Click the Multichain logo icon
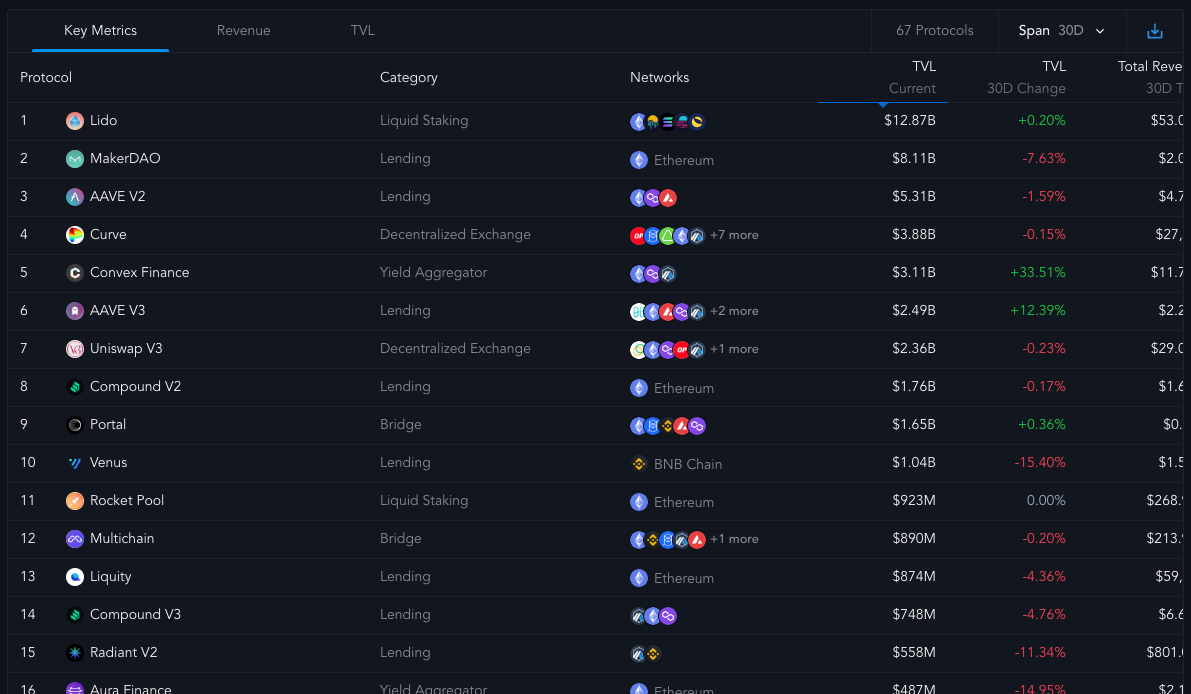This screenshot has width=1191, height=694. [74, 538]
